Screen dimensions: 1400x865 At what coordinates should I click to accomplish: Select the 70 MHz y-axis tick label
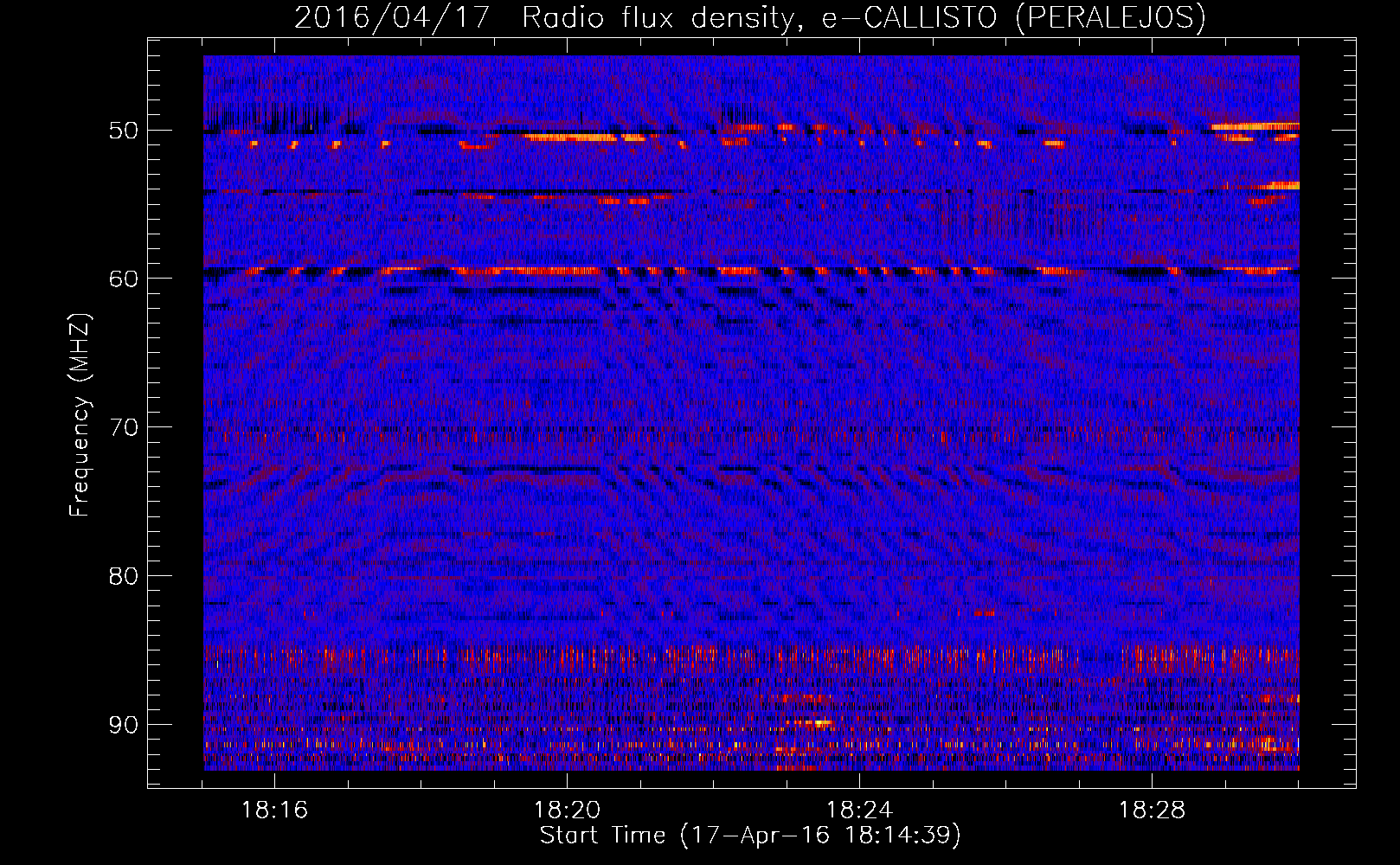[123, 427]
